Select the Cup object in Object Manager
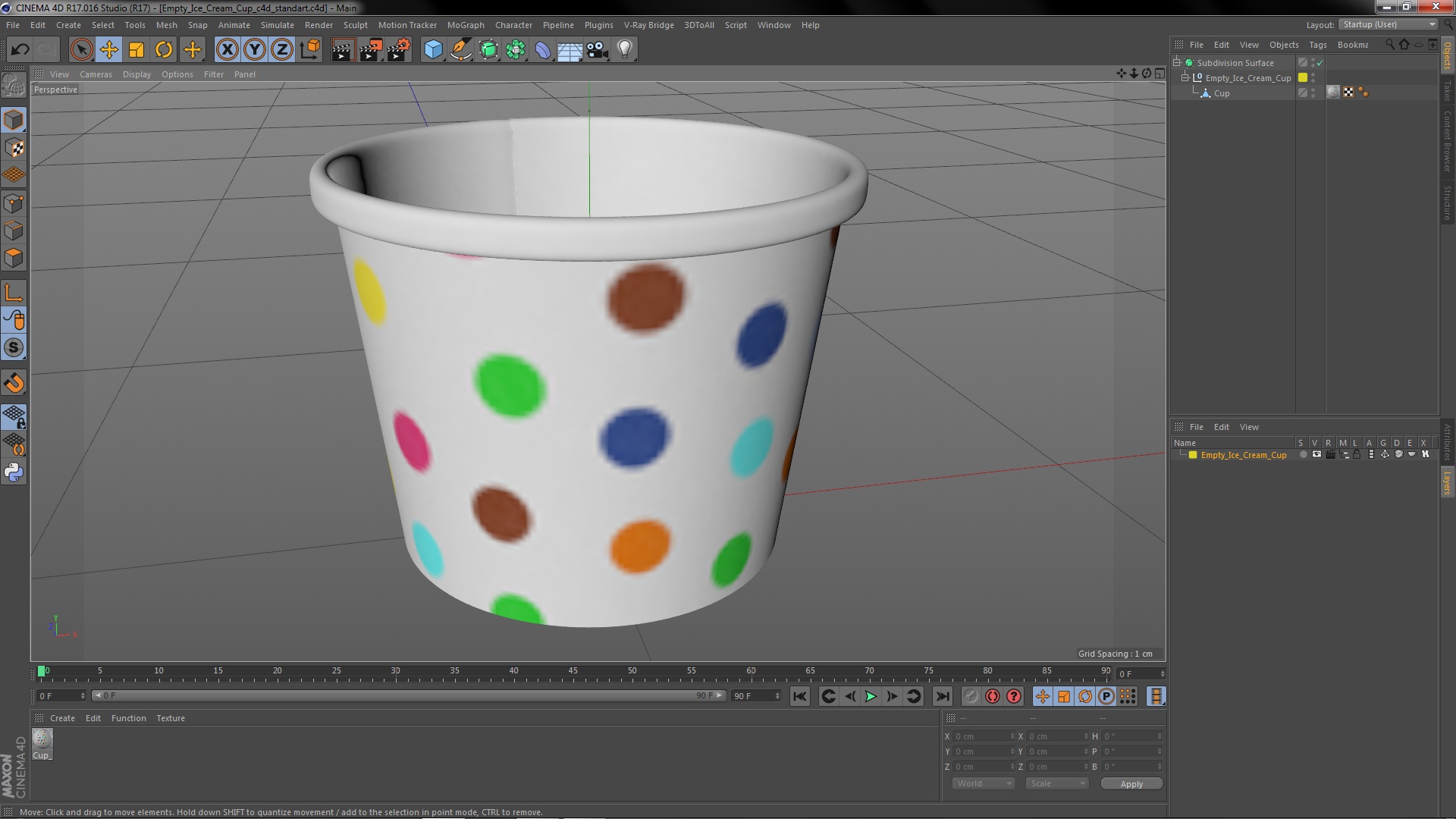1456x819 pixels. 1221,93
